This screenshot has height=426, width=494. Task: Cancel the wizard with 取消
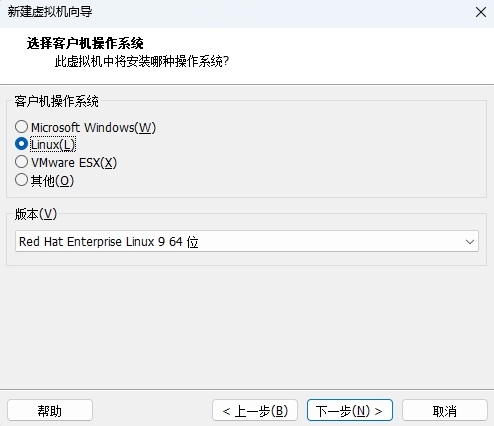pos(445,410)
